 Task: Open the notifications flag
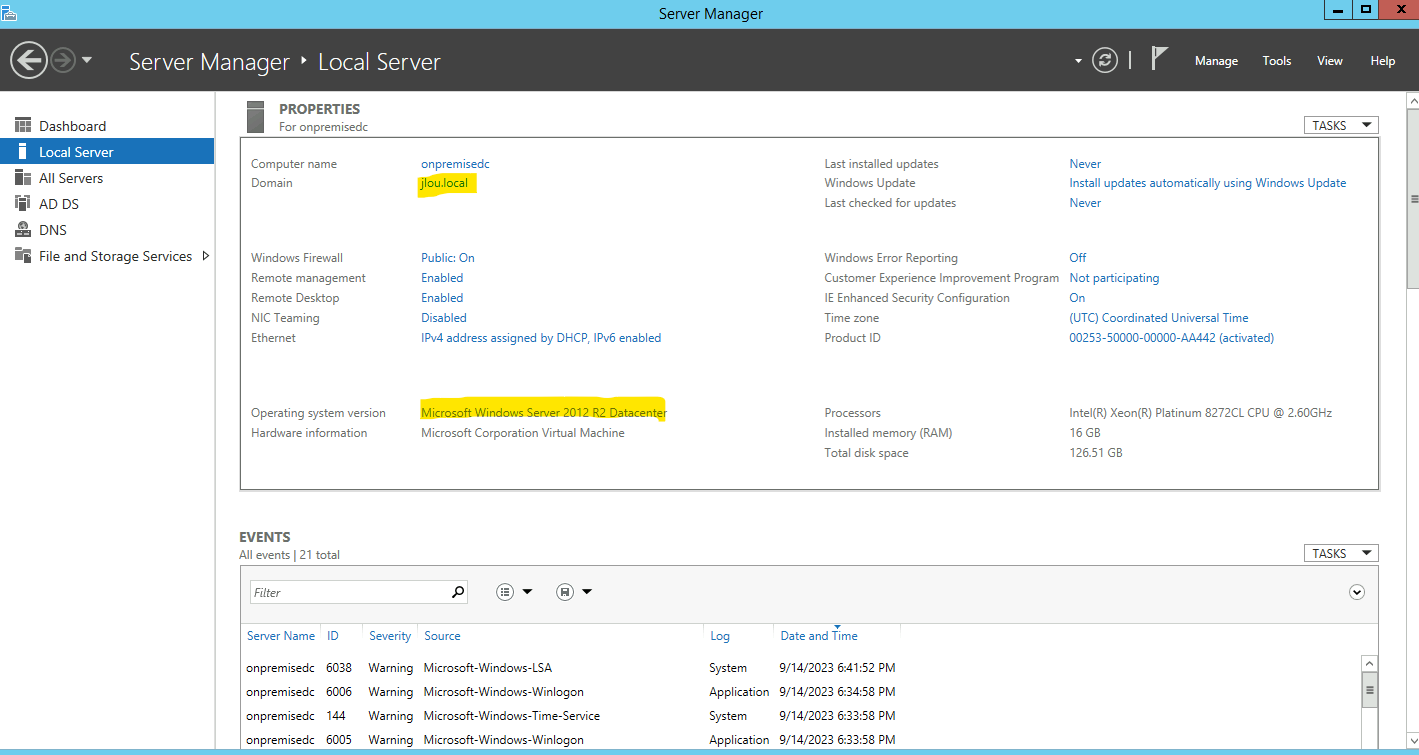click(1159, 59)
